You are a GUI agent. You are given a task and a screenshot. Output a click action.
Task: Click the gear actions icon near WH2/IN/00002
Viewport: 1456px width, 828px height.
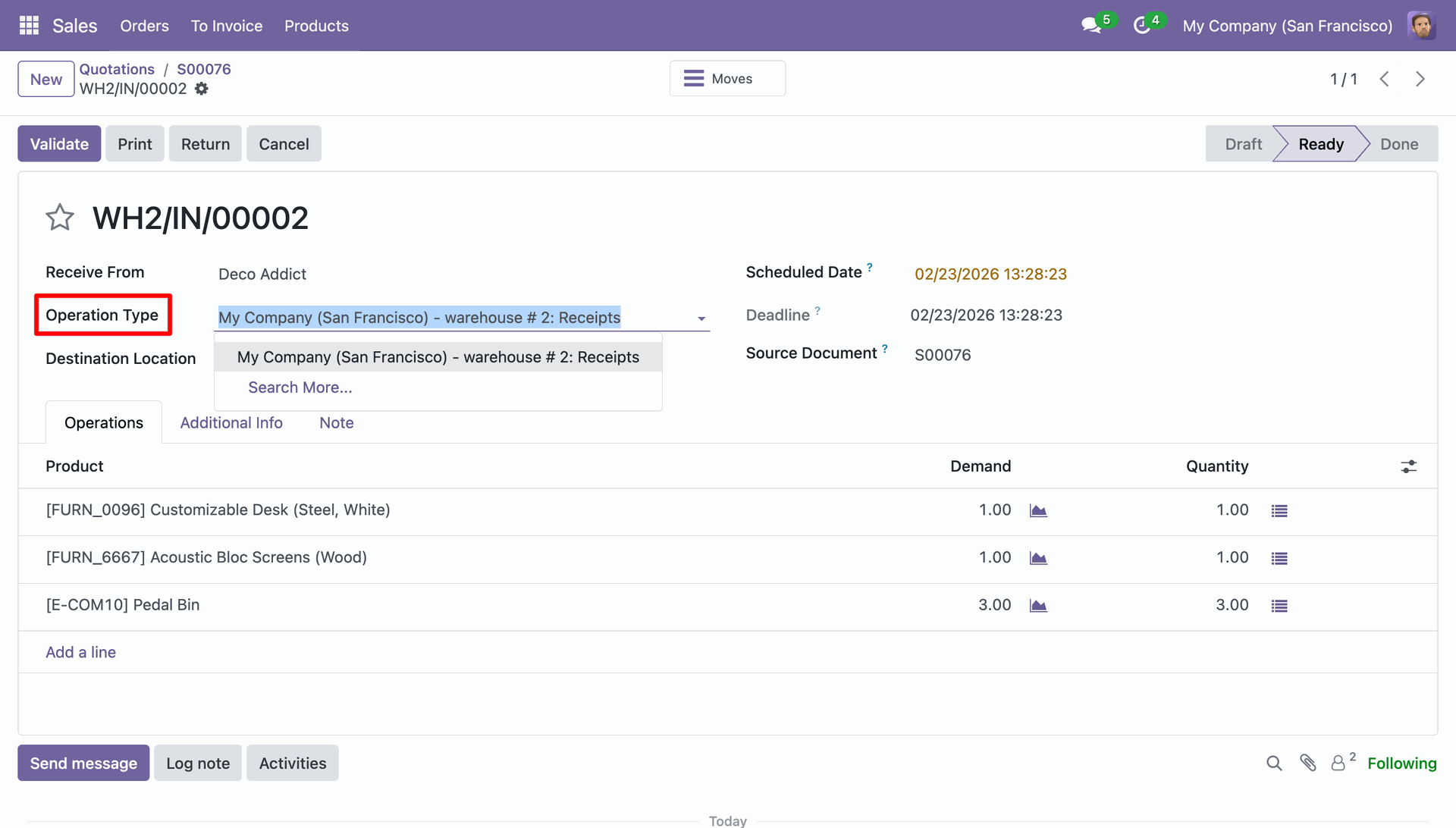tap(202, 89)
